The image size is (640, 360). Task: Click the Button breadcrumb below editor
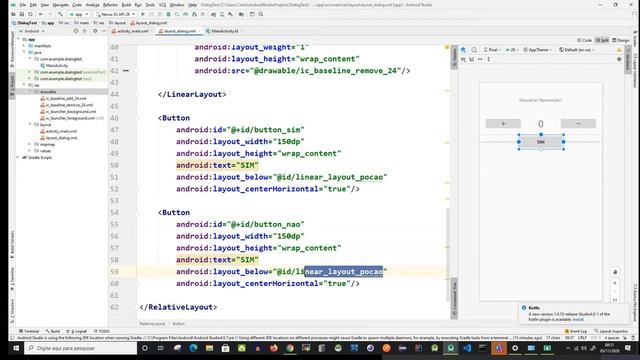tap(178, 324)
